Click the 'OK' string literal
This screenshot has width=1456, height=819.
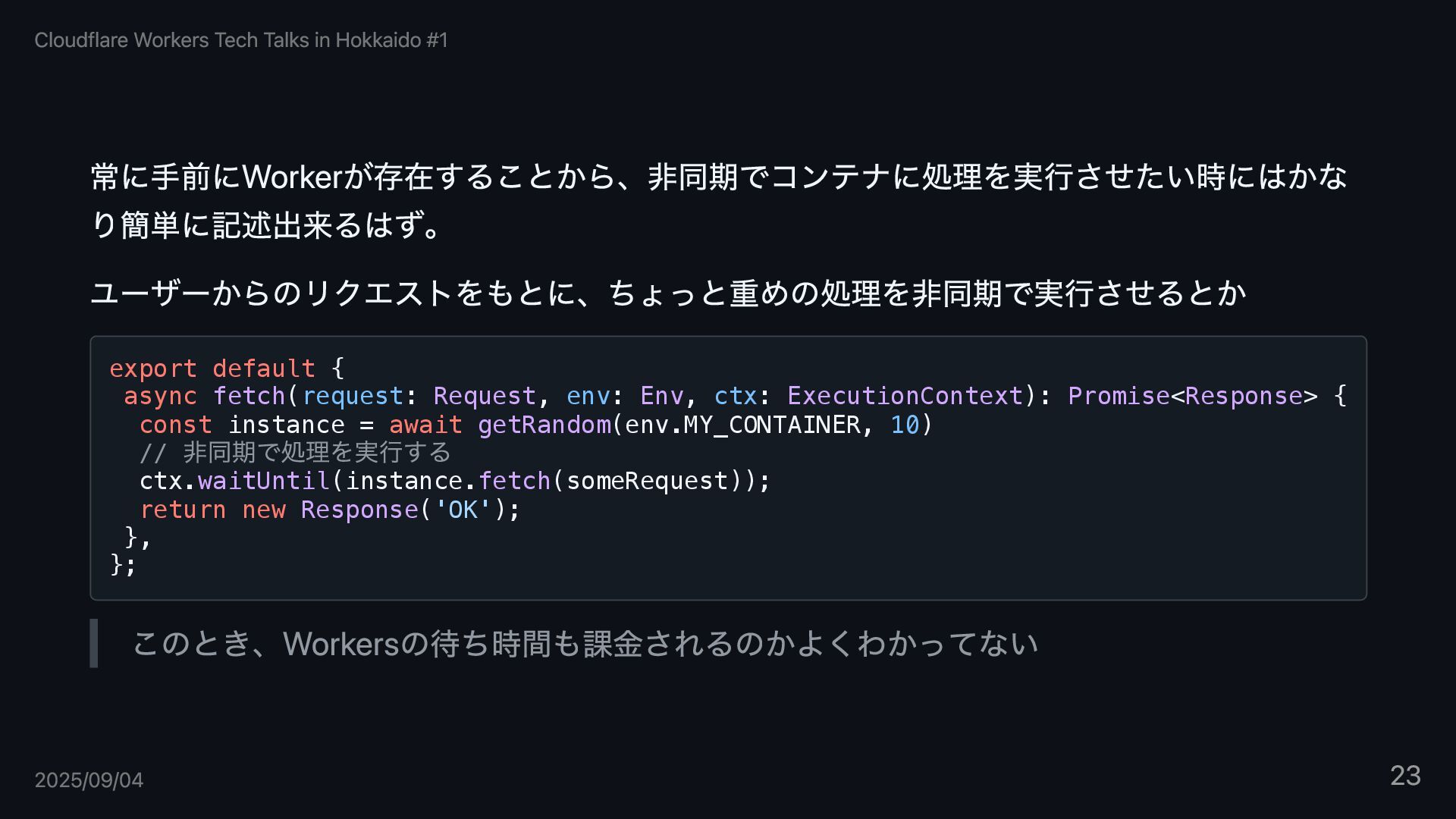463,510
